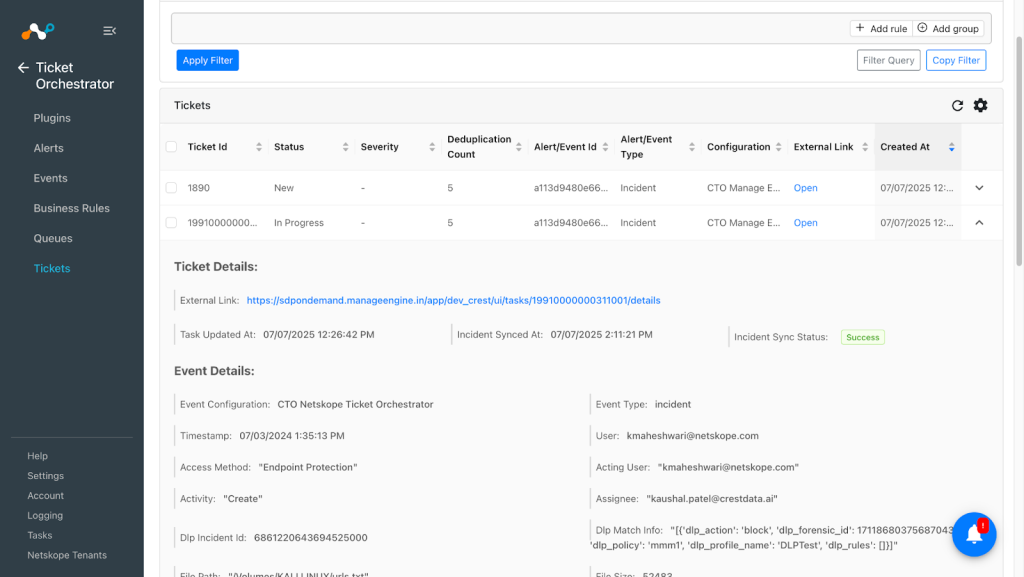Viewport: 1024px width, 577px height.
Task: Click ticket id 1890 cell
Action: 199,188
